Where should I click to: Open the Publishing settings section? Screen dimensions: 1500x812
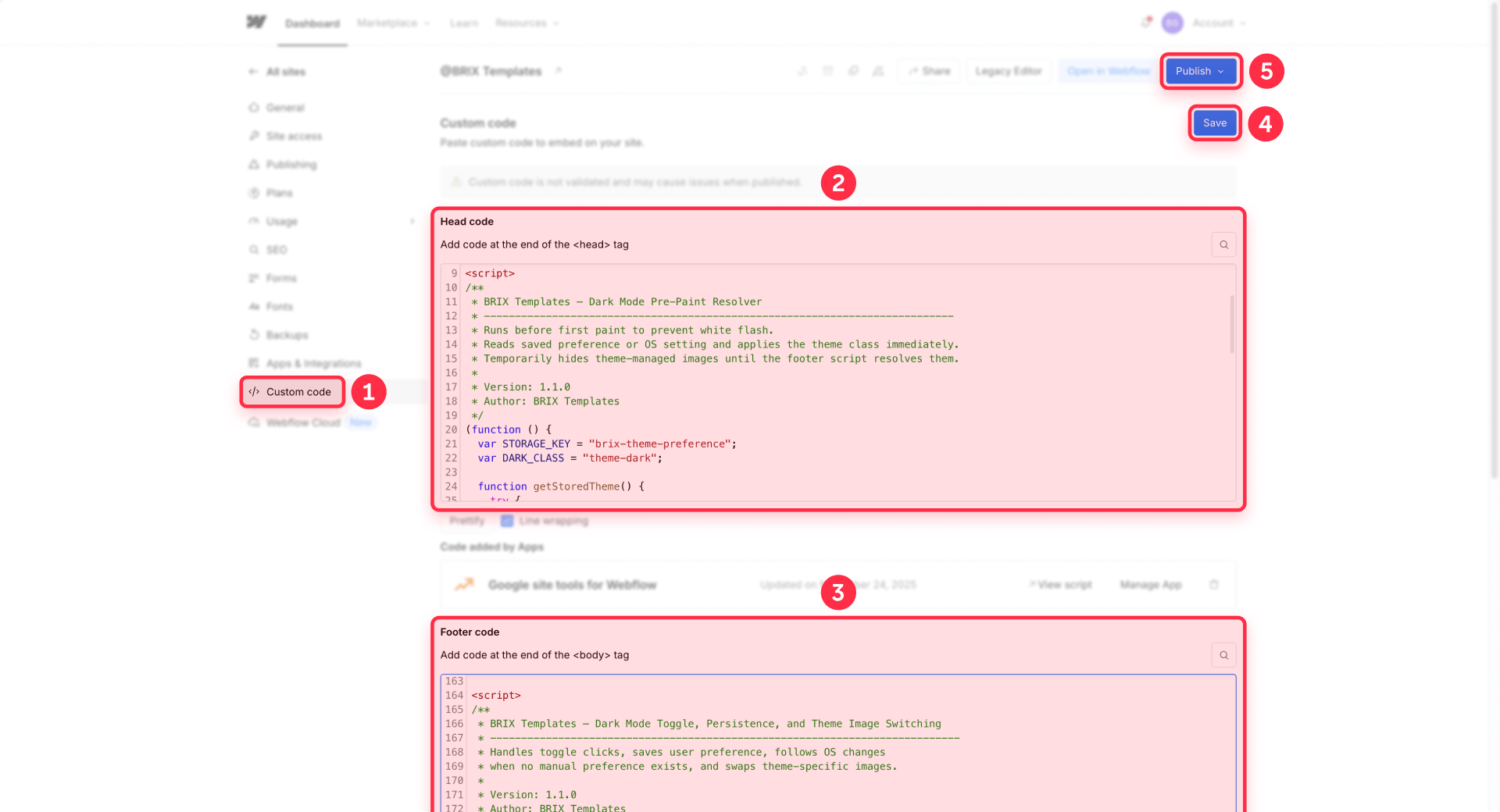[x=291, y=165]
